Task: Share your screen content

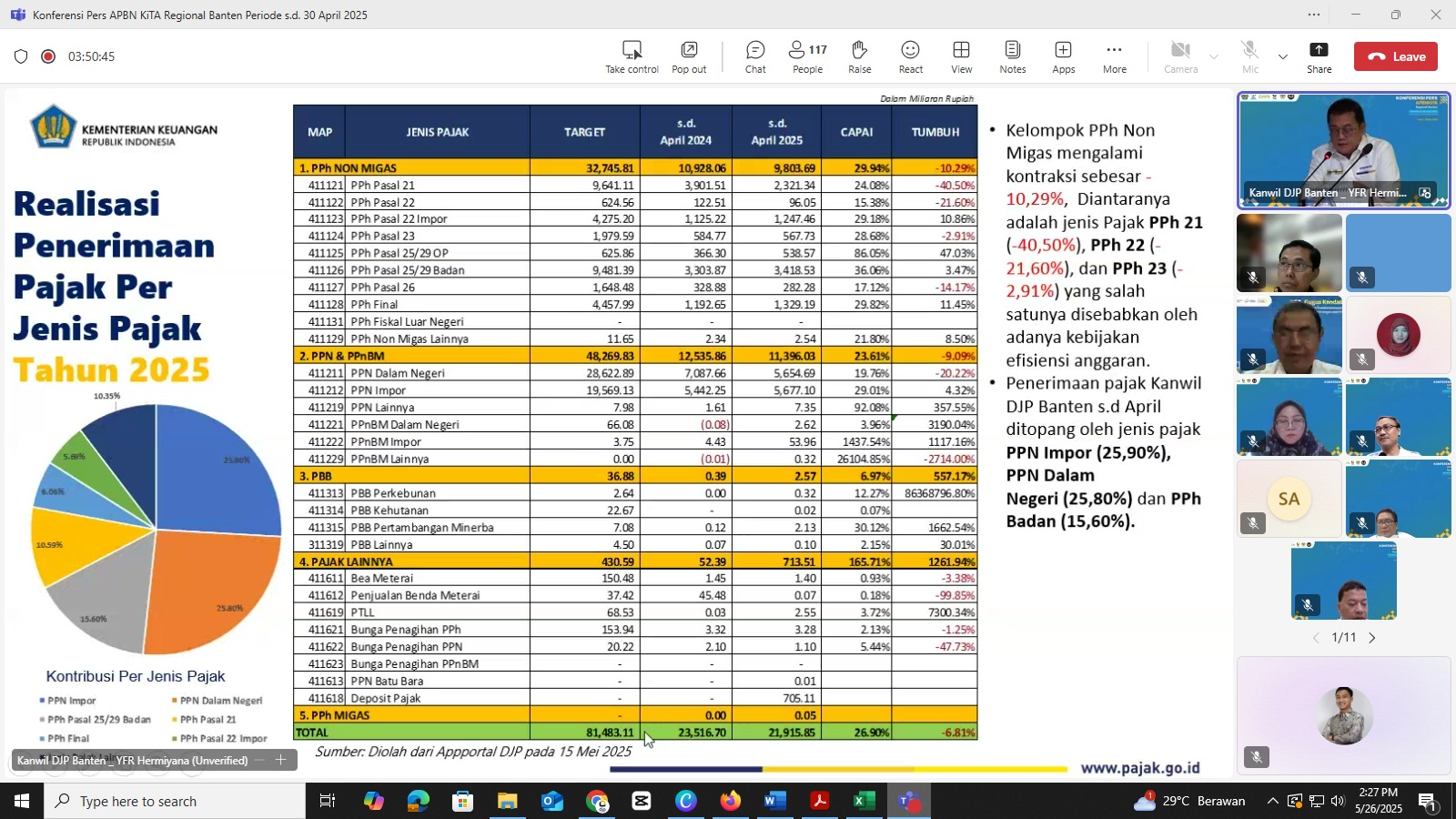Action: [x=1319, y=56]
